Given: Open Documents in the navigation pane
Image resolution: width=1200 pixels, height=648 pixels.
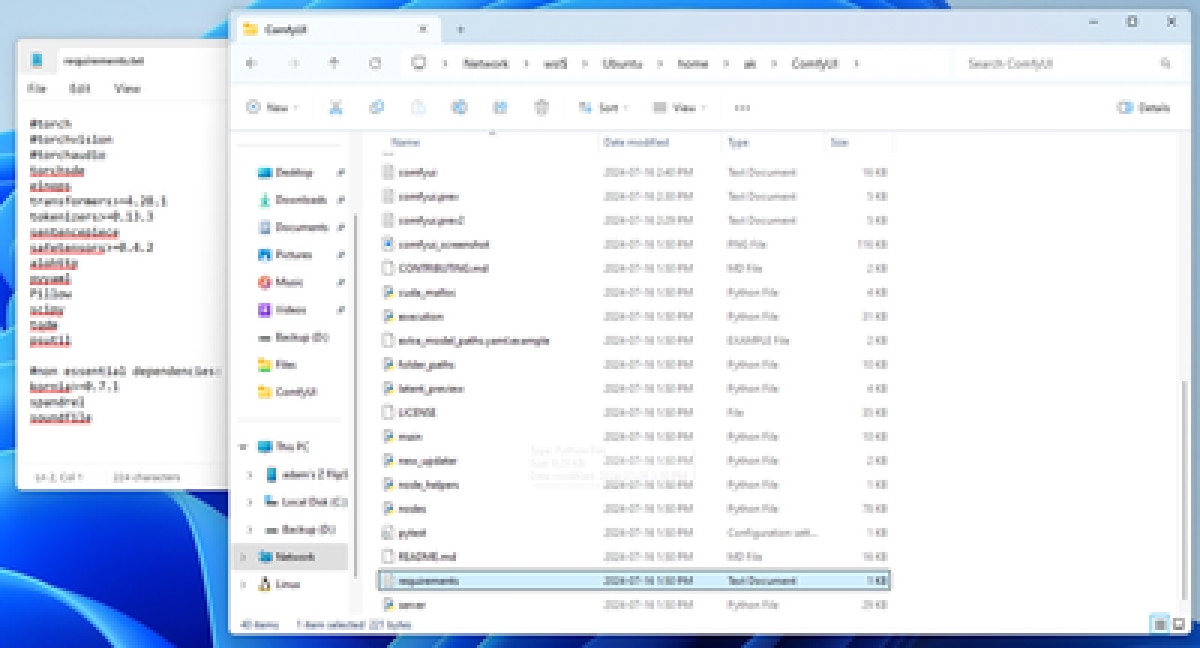Looking at the screenshot, I should pyautogui.click(x=301, y=227).
